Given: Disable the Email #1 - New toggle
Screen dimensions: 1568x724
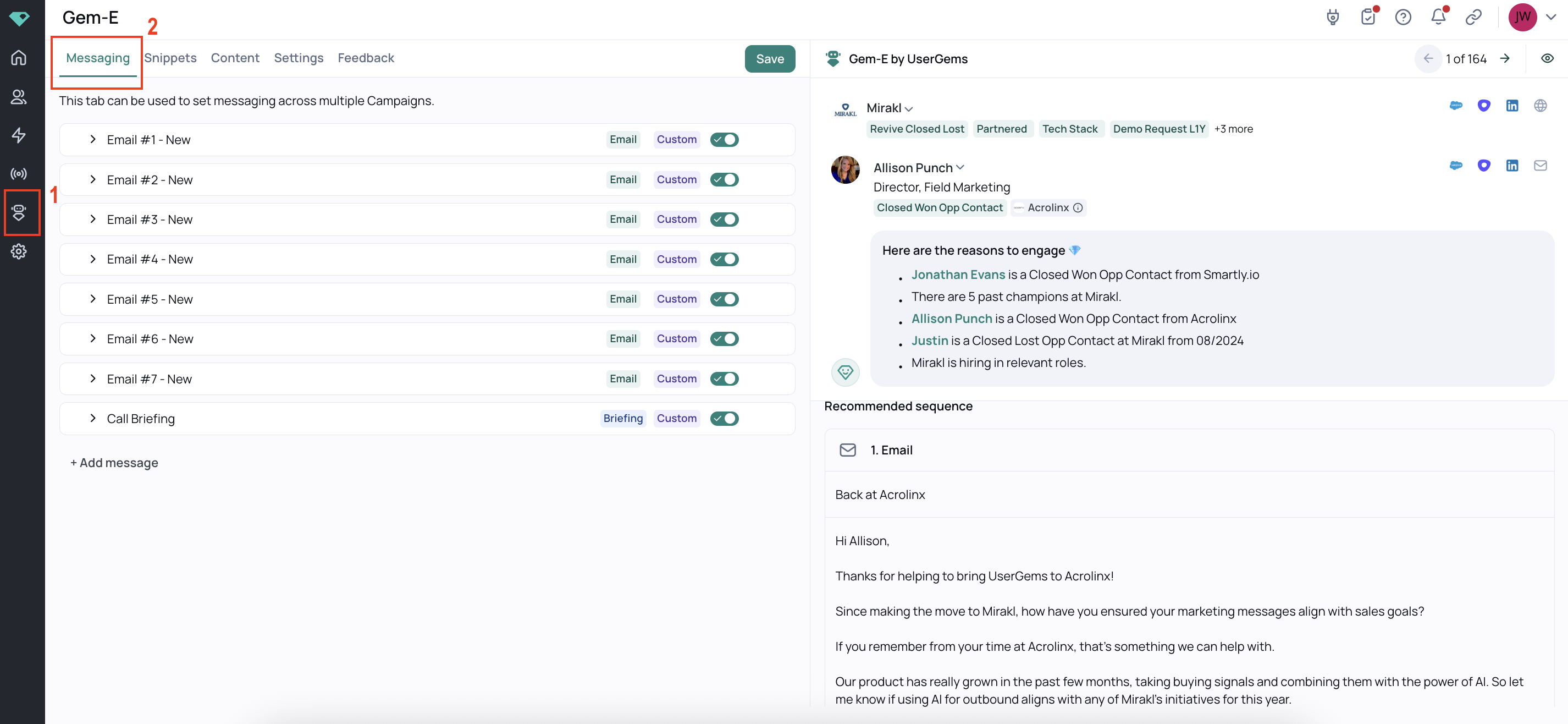Looking at the screenshot, I should (x=725, y=139).
